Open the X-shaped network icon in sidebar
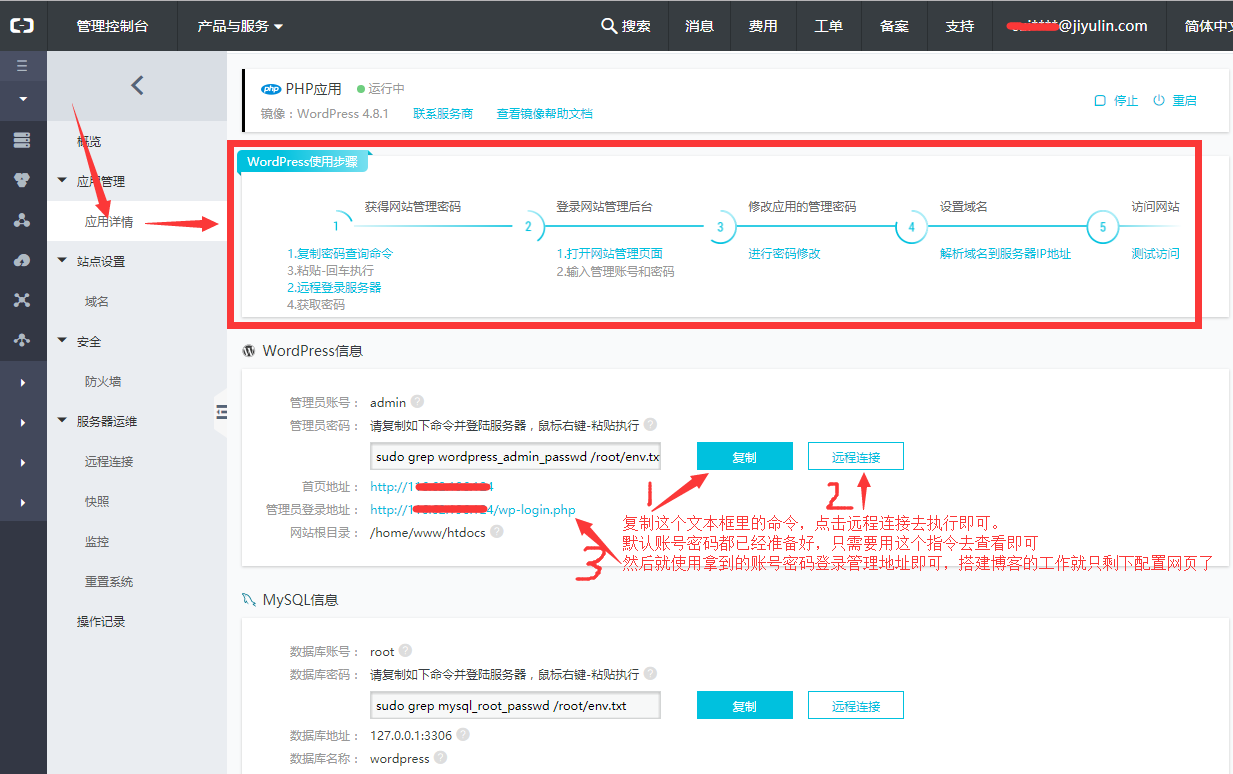The height and width of the screenshot is (774, 1233). (22, 300)
